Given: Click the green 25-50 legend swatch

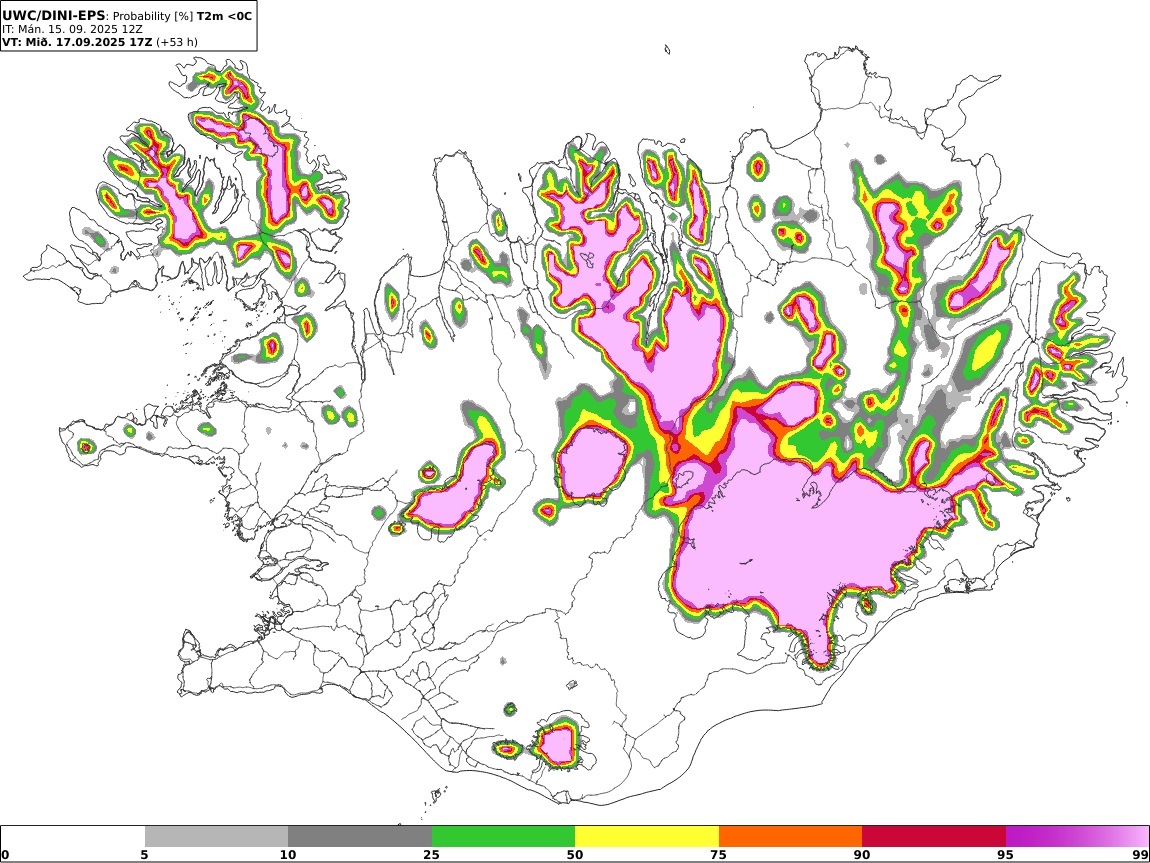Looking at the screenshot, I should click(x=503, y=837).
